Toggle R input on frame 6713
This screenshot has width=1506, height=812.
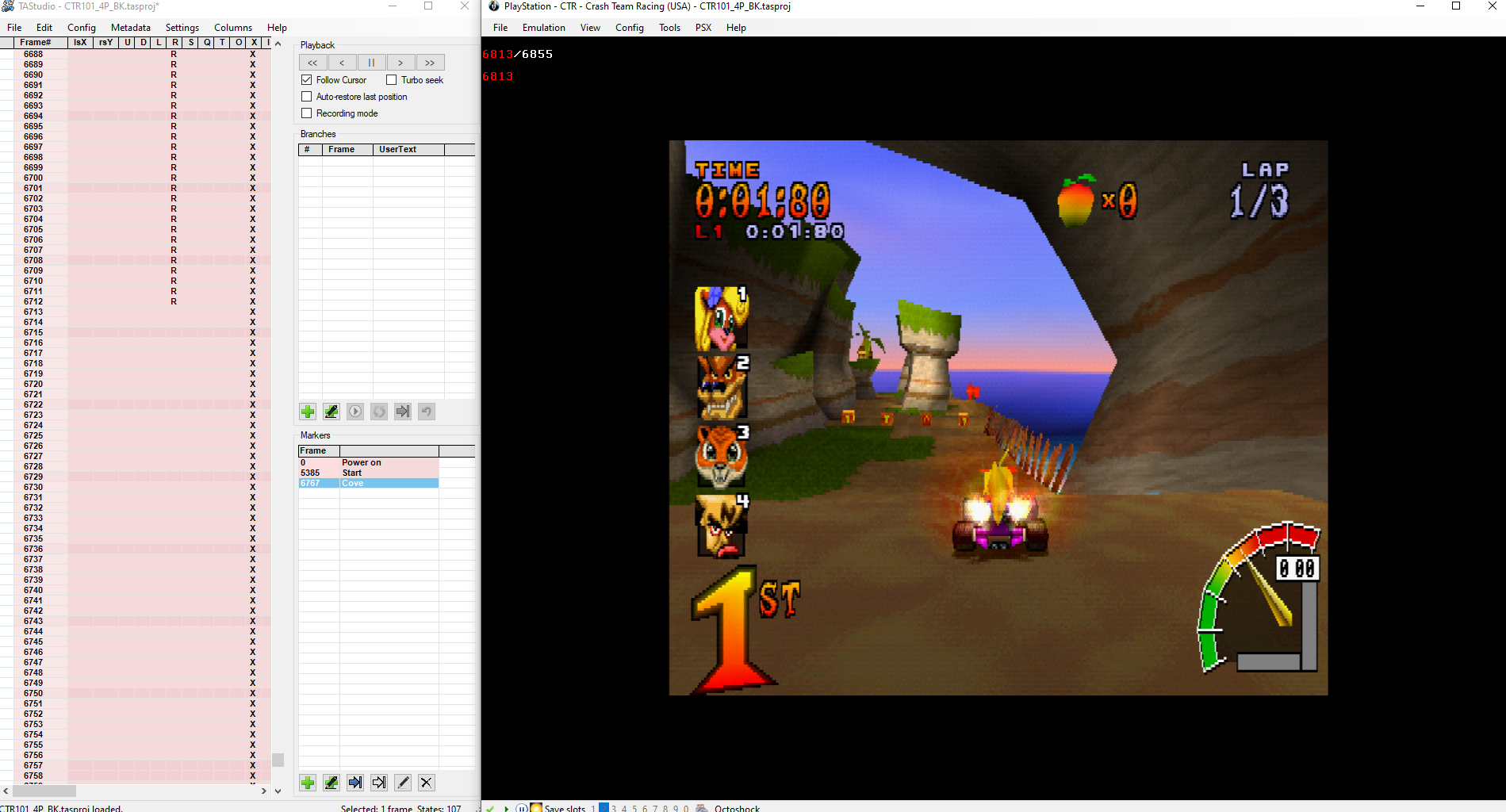tap(174, 312)
